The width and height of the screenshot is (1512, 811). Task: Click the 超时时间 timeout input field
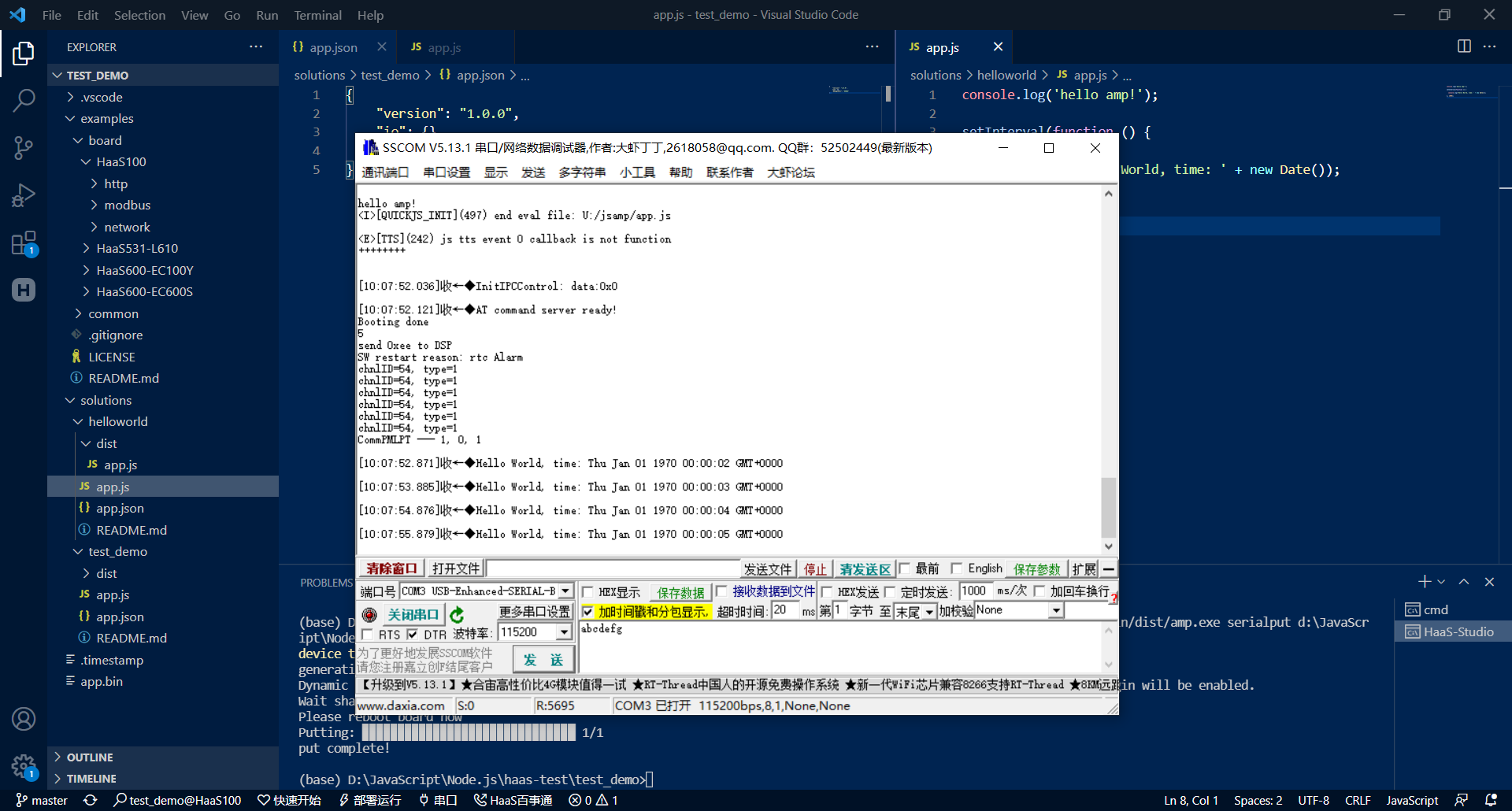coord(785,610)
